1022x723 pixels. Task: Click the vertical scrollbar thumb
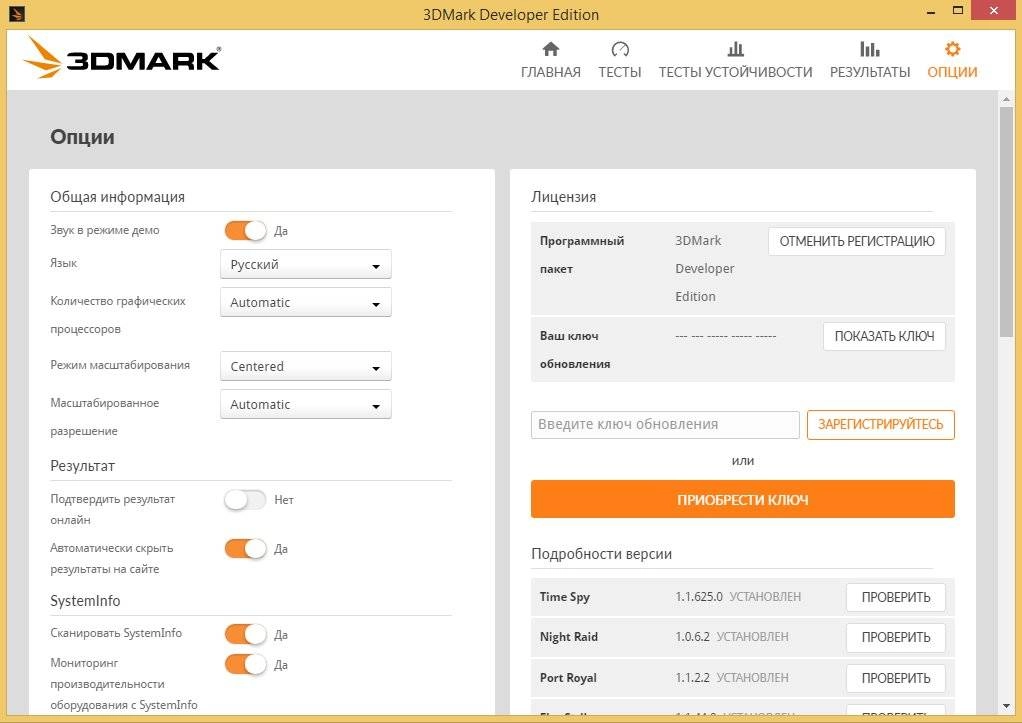(x=1006, y=222)
